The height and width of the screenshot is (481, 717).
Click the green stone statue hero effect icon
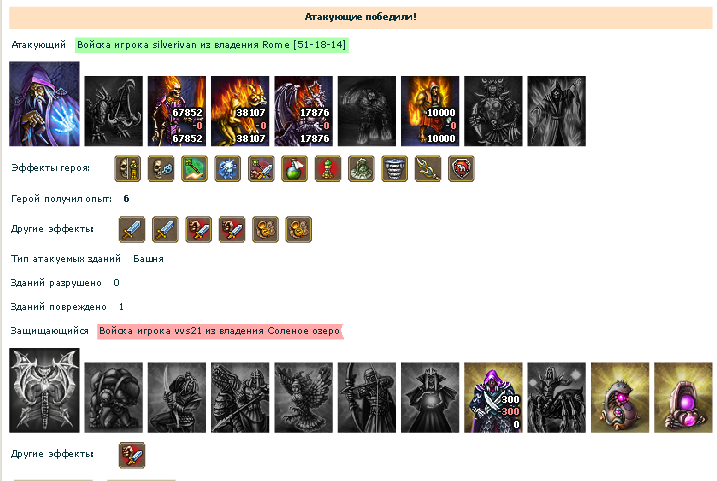click(x=361, y=169)
